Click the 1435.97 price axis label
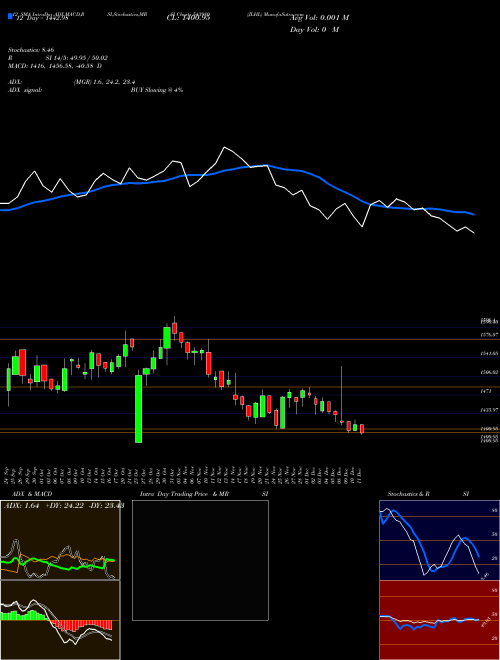This screenshot has width=500, height=660. coord(489,410)
